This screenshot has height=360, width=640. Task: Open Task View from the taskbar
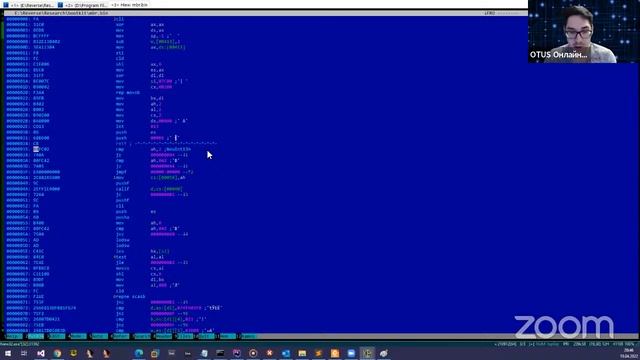point(24,353)
